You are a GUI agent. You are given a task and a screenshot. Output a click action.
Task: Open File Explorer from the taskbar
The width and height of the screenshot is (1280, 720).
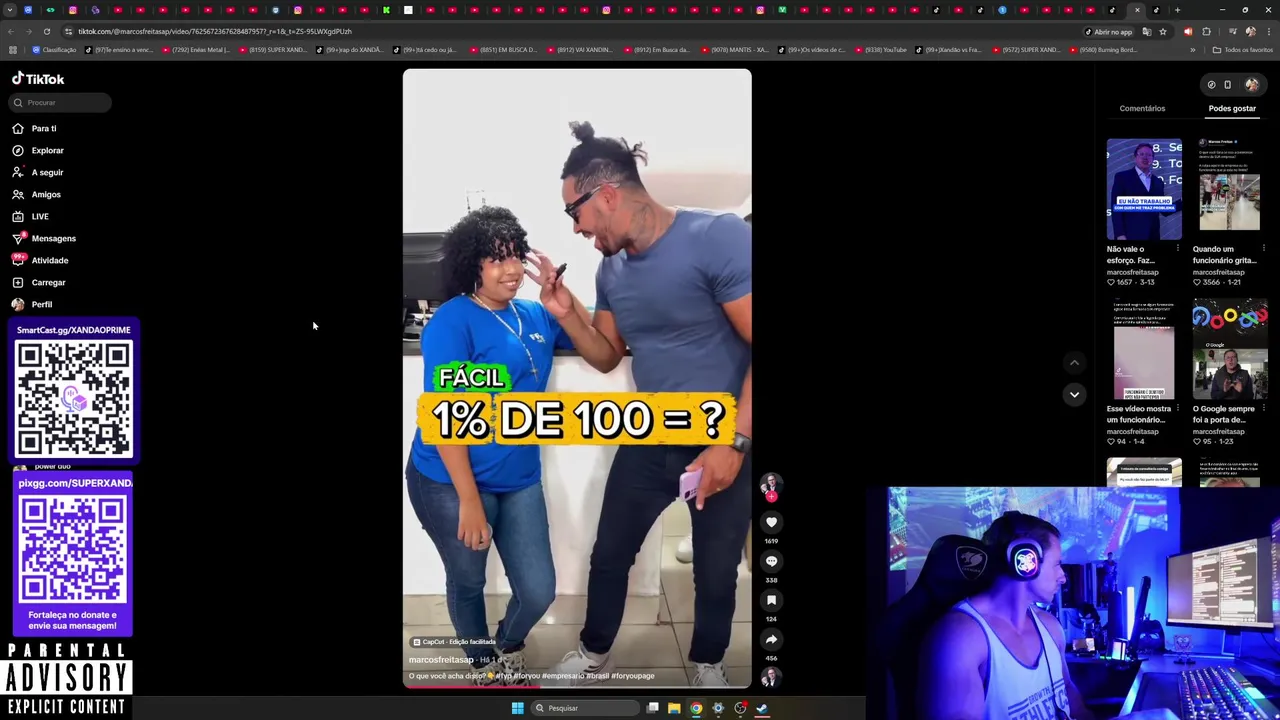(674, 708)
